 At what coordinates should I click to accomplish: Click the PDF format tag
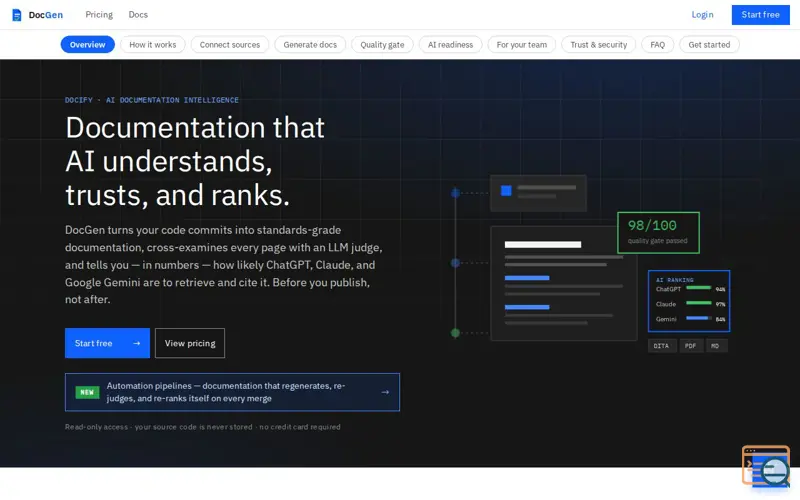pos(690,346)
